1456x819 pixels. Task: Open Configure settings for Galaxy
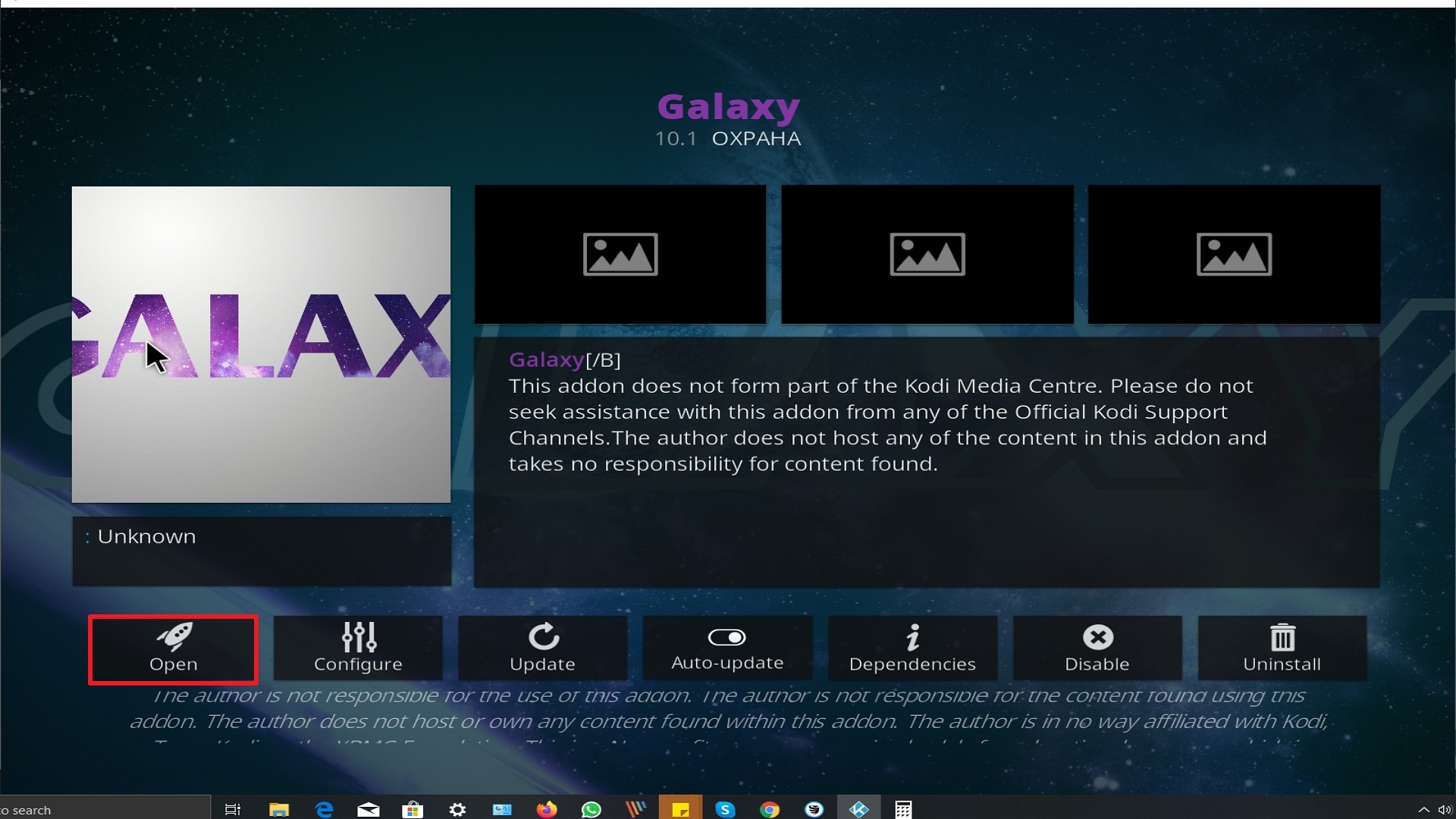point(358,649)
